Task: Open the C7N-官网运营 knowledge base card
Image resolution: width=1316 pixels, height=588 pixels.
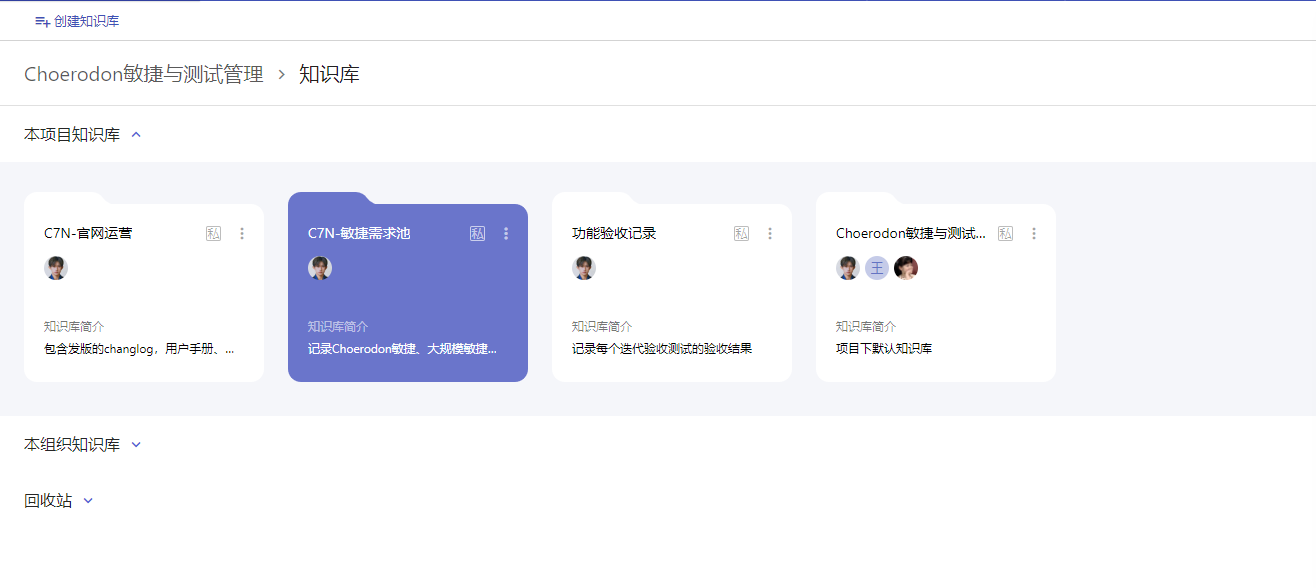Action: (144, 287)
